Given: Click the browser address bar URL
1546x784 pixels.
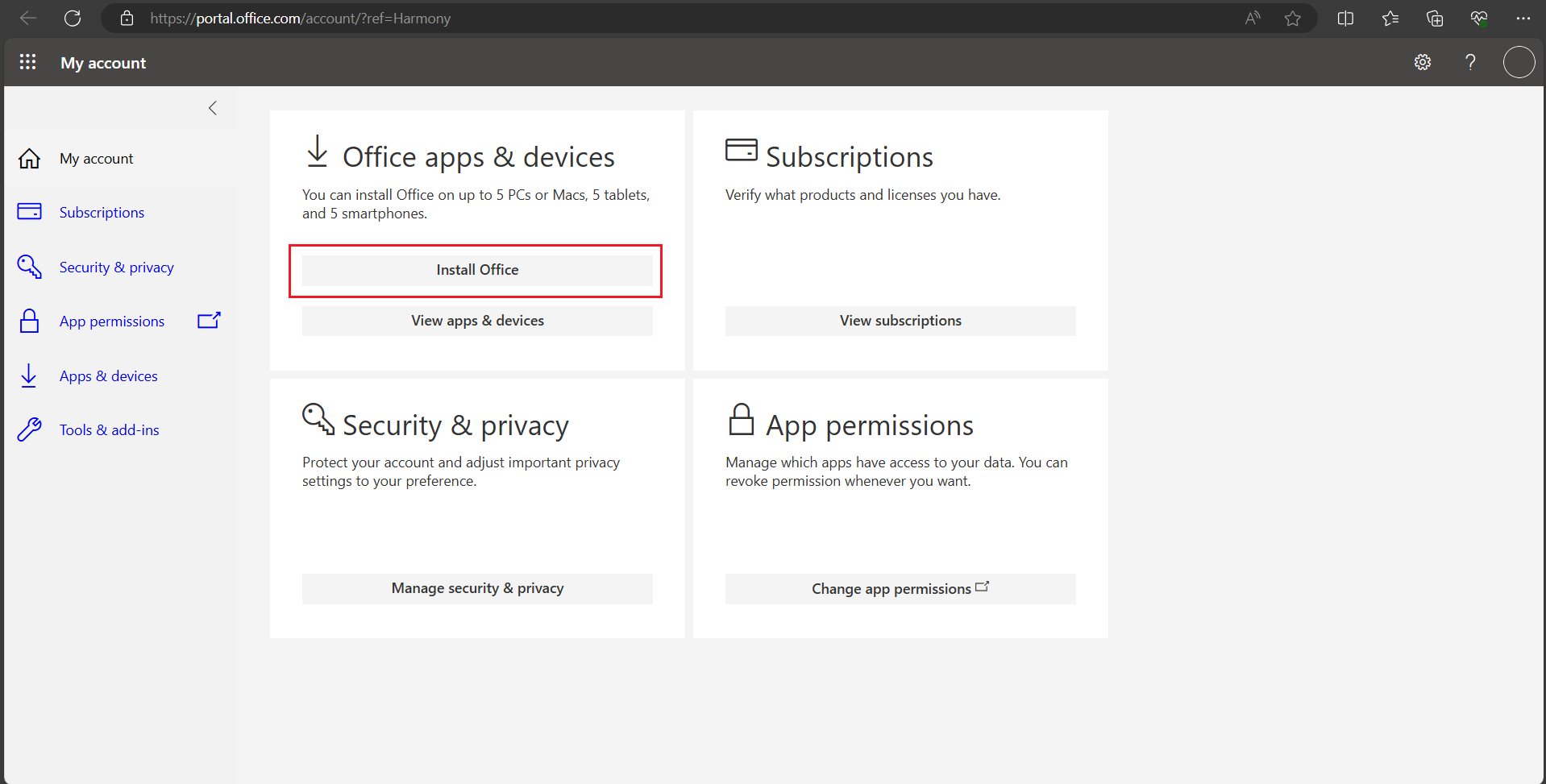Looking at the screenshot, I should [300, 18].
